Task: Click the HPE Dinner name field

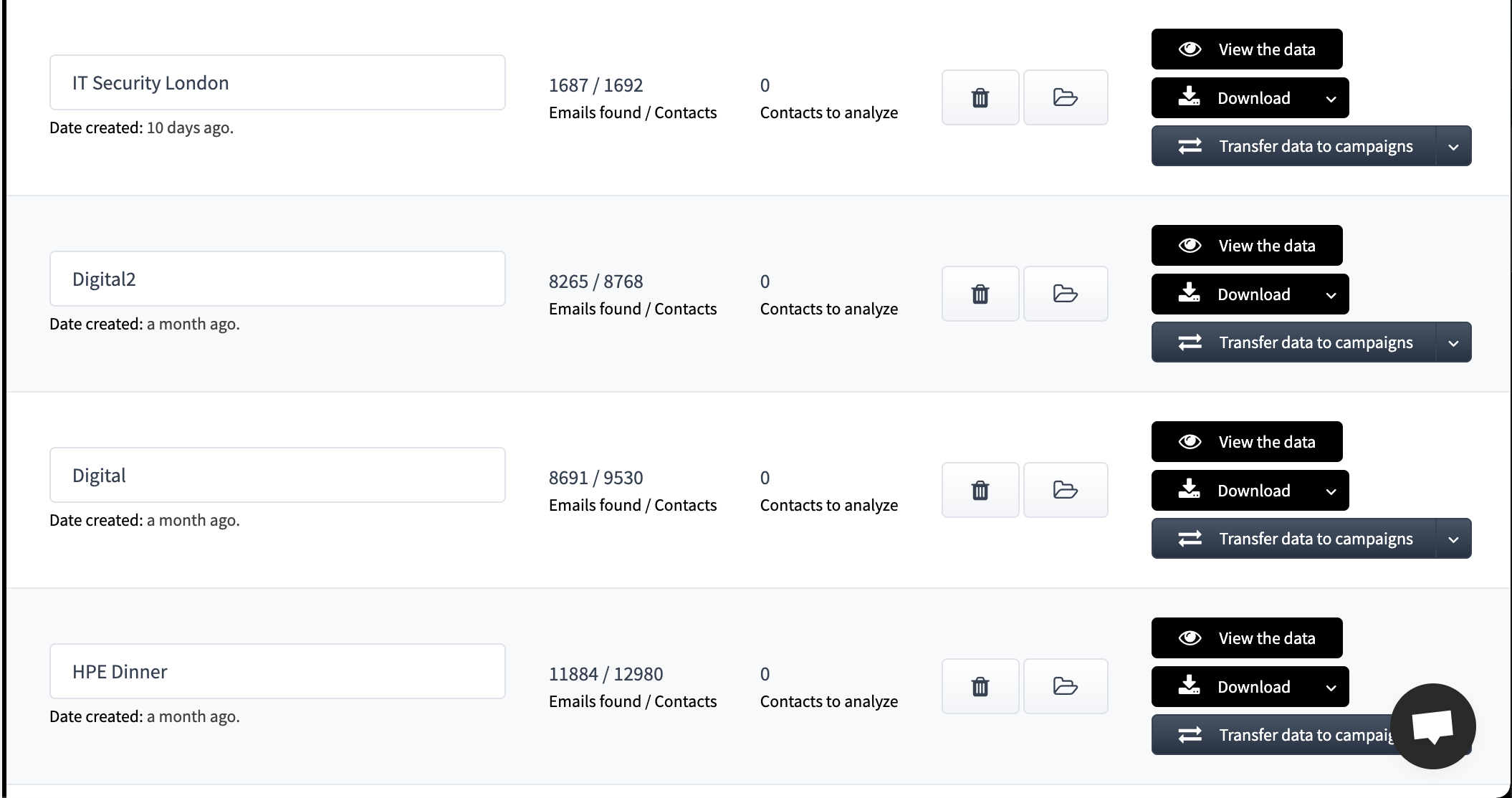Action: click(277, 671)
